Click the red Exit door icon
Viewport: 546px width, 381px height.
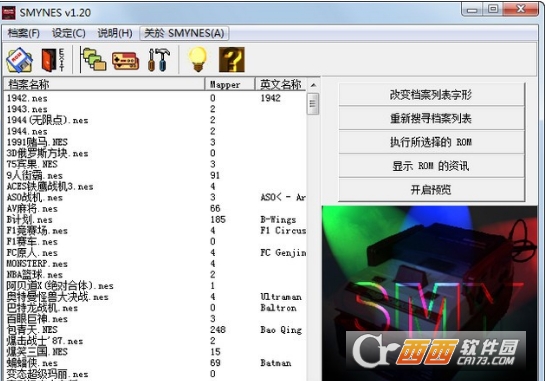coord(53,60)
